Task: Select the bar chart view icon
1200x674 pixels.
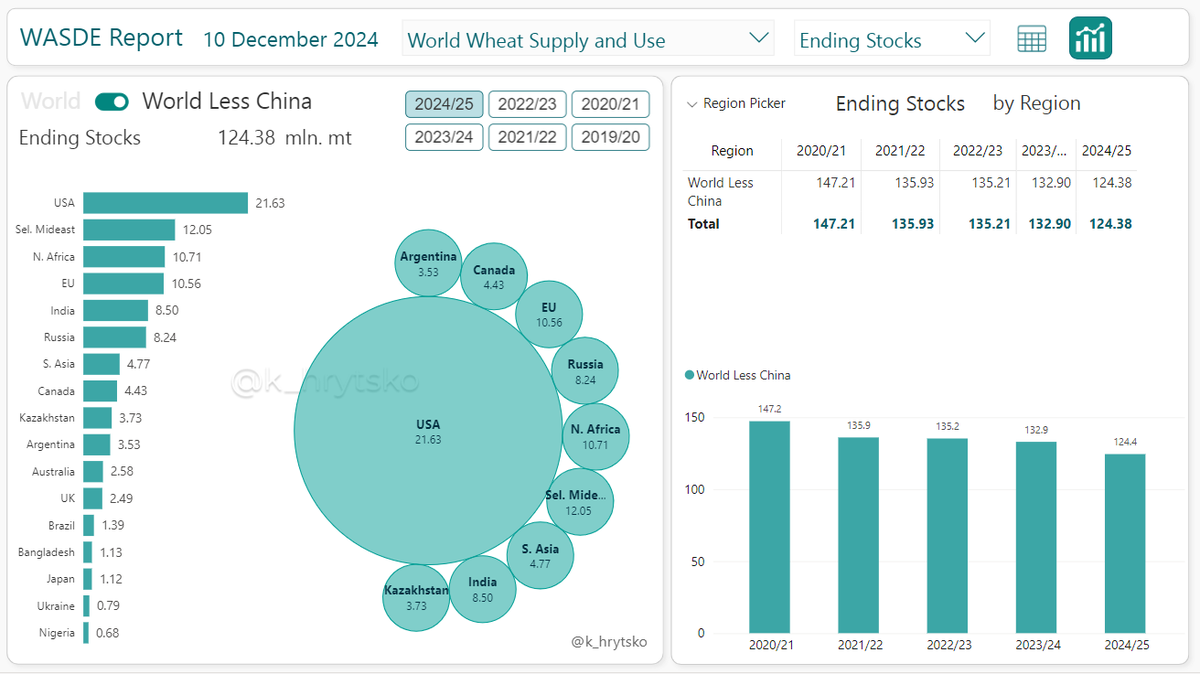Action: click(1089, 38)
